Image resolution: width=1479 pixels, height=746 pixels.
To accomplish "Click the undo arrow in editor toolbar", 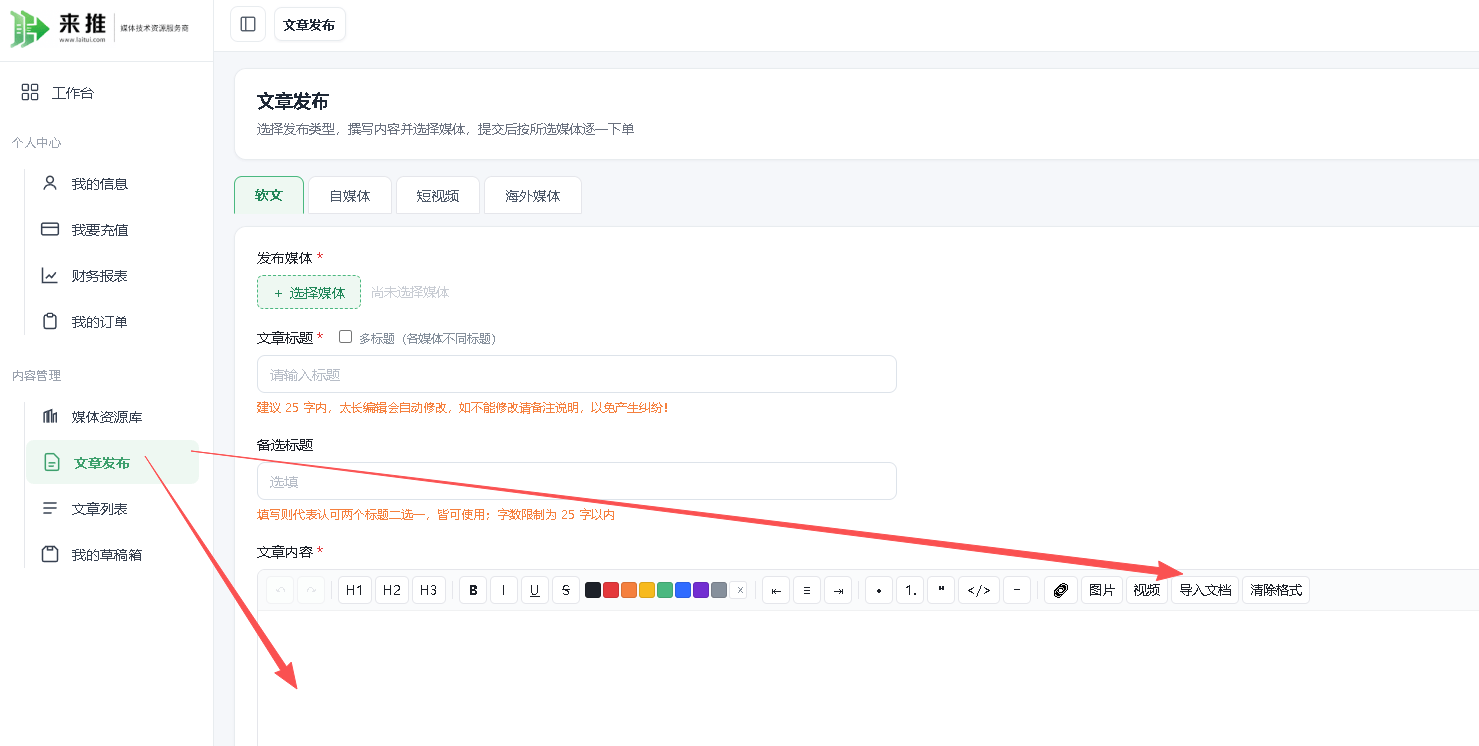I will (280, 591).
